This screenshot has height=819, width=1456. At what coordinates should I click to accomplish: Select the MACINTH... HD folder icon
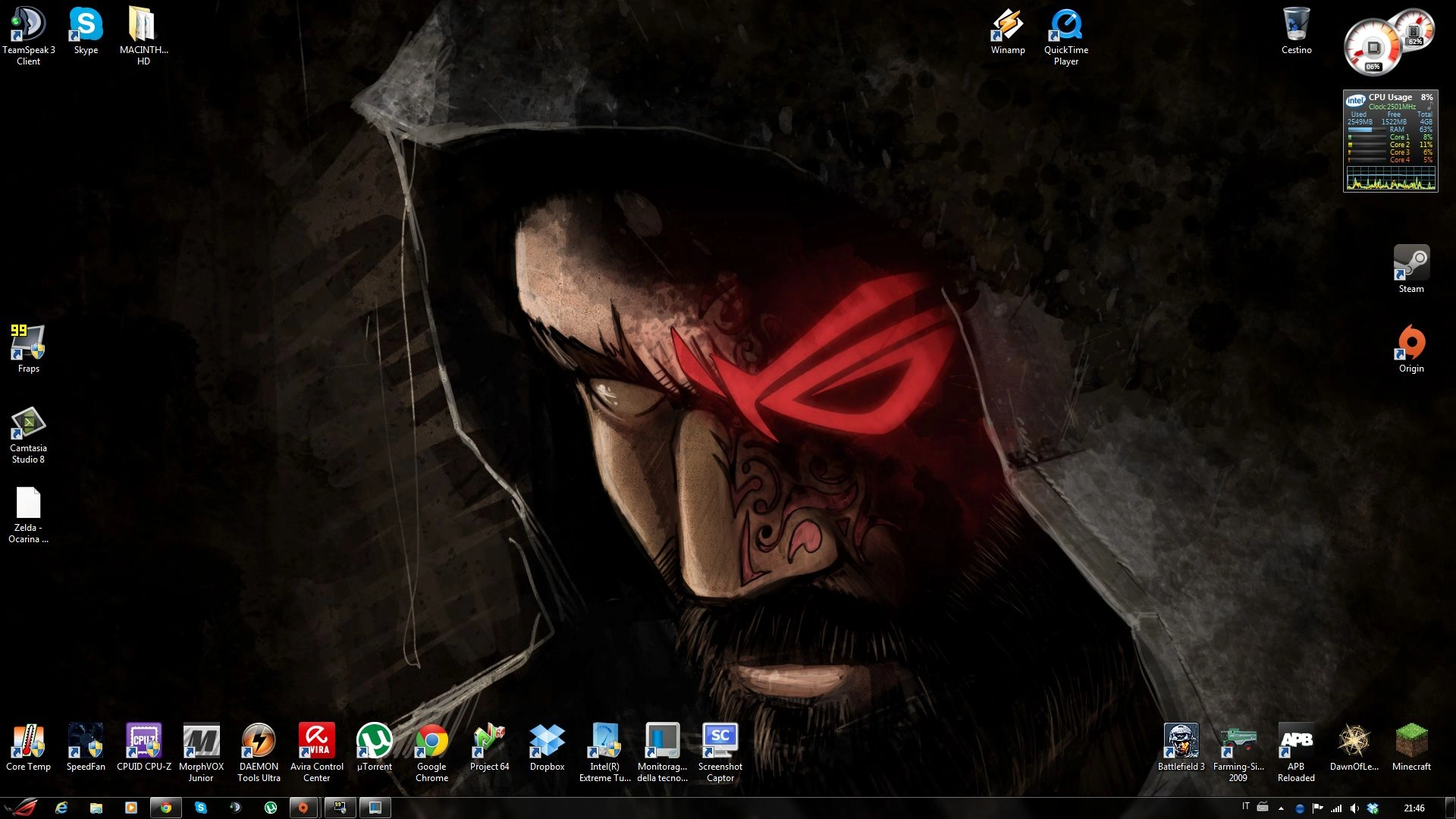pos(143,36)
